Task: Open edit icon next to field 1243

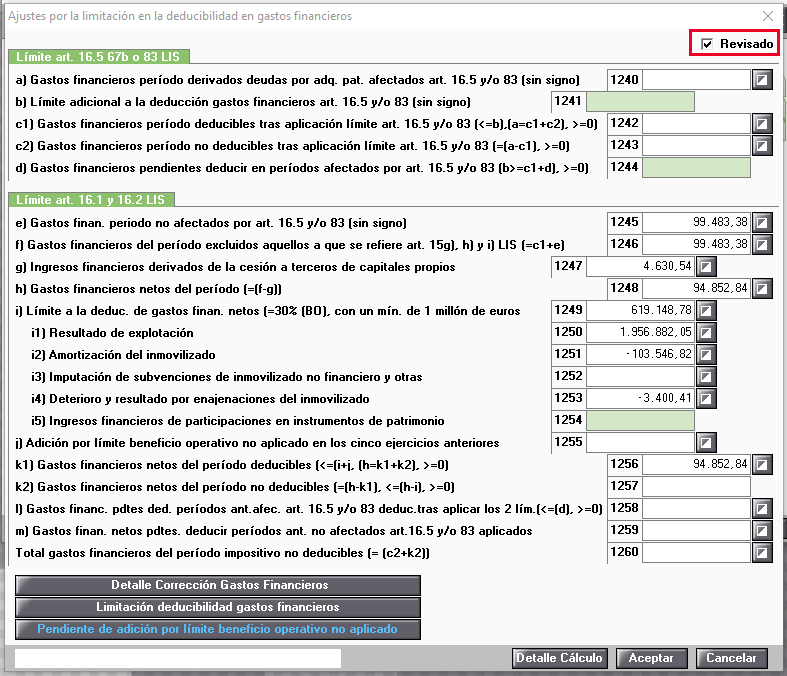Action: point(762,146)
